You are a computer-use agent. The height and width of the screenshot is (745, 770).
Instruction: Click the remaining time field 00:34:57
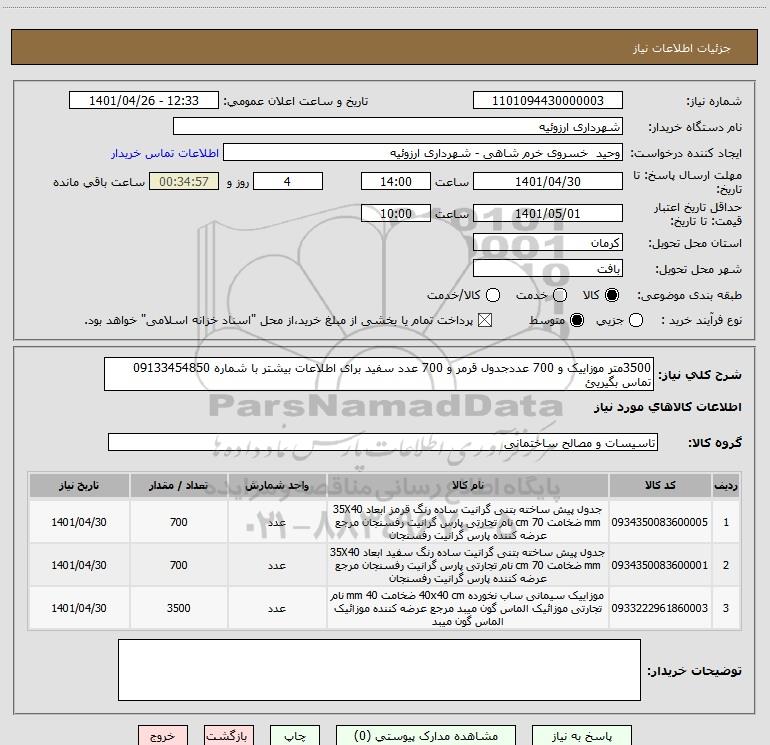184,182
